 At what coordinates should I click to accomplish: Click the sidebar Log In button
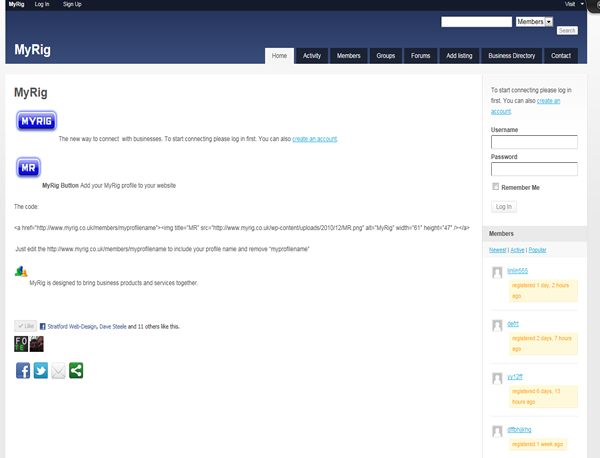[504, 207]
